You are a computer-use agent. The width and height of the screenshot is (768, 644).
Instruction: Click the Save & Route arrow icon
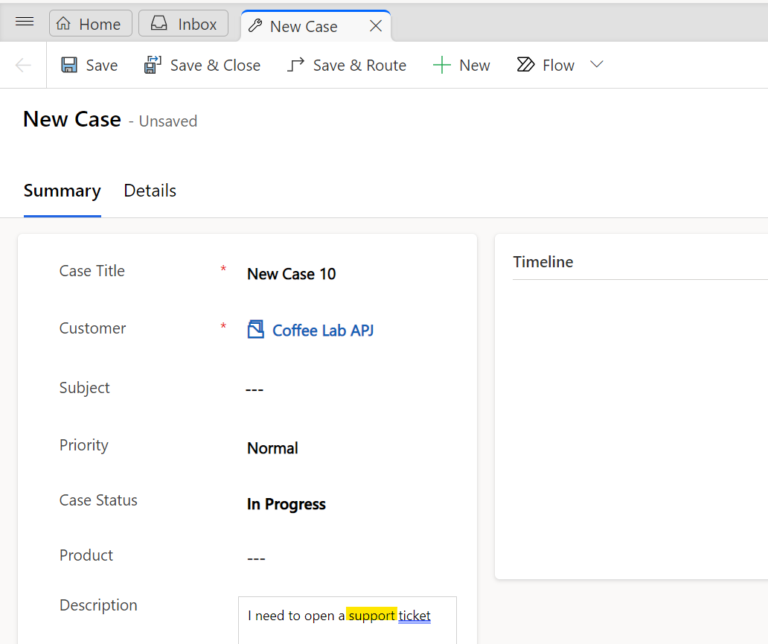[295, 65]
